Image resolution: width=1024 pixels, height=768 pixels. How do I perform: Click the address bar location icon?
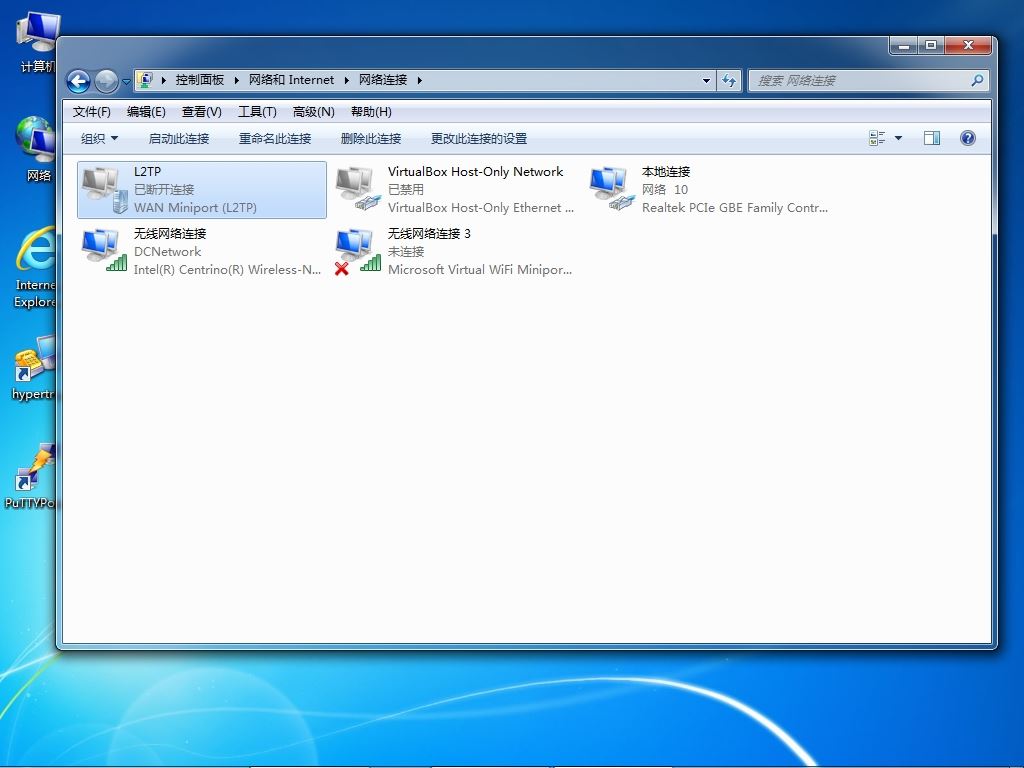(x=145, y=80)
